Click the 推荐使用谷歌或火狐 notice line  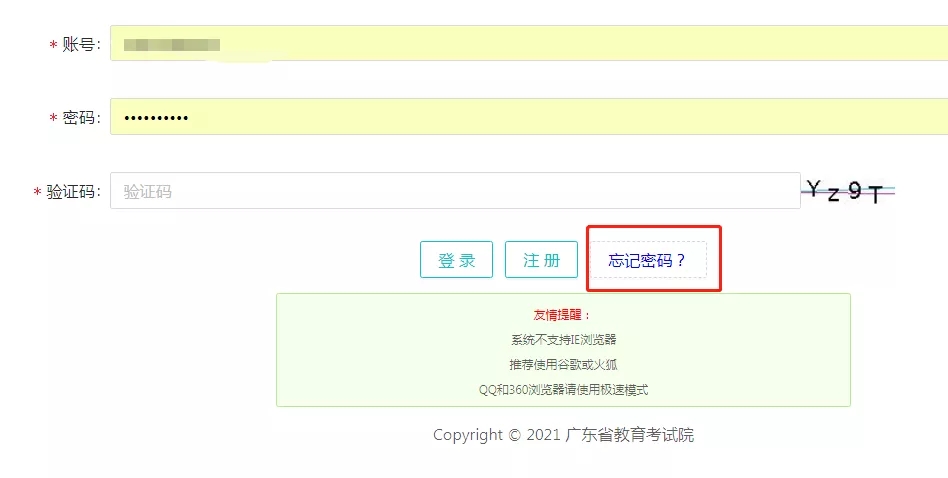tap(563, 364)
